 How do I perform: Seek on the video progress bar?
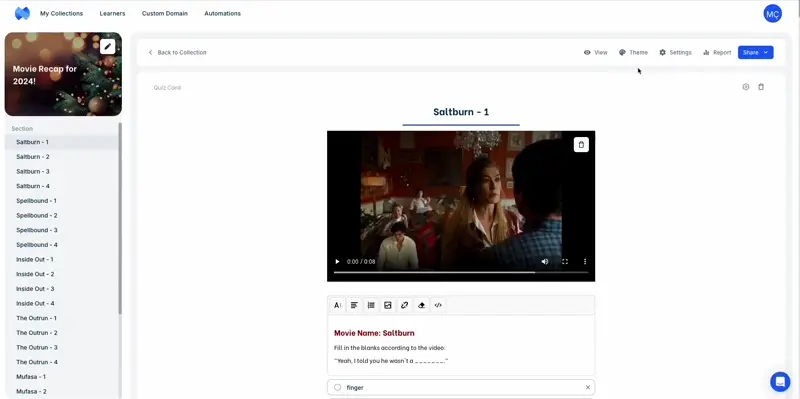(461, 272)
